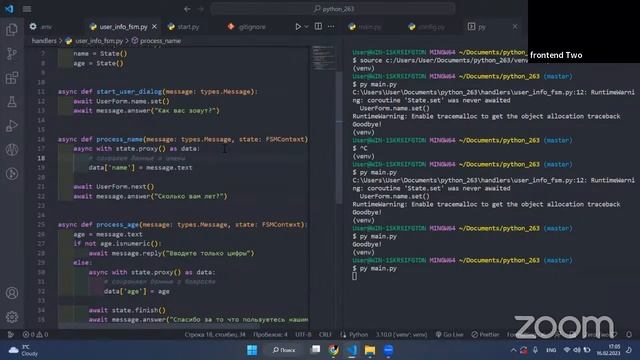The width and height of the screenshot is (640, 360).
Task: Open the editor More Actions ellipsis
Action: pyautogui.click(x=331, y=27)
